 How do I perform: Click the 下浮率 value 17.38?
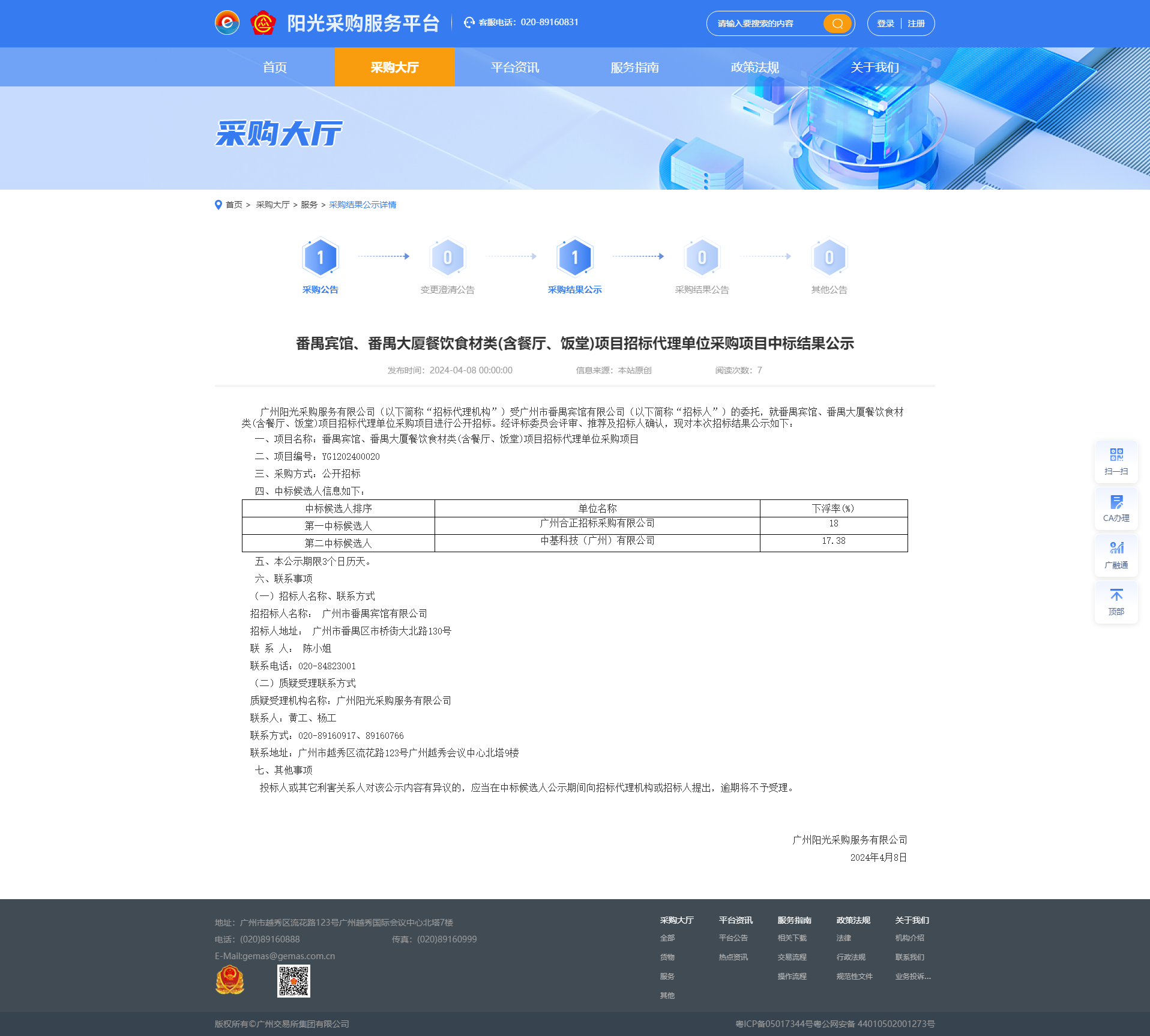coord(834,541)
